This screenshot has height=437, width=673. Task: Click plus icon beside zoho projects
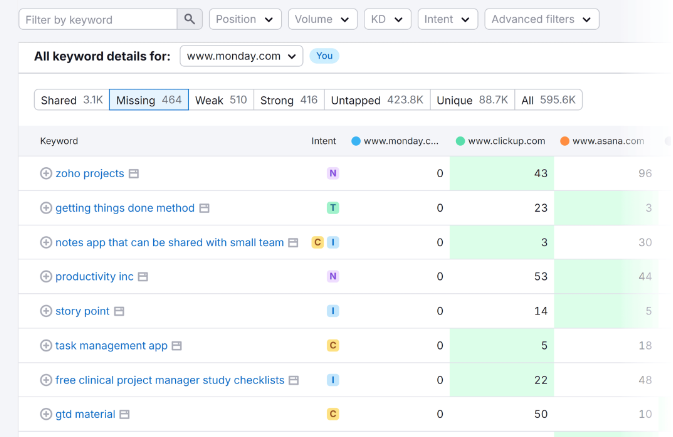[46, 174]
